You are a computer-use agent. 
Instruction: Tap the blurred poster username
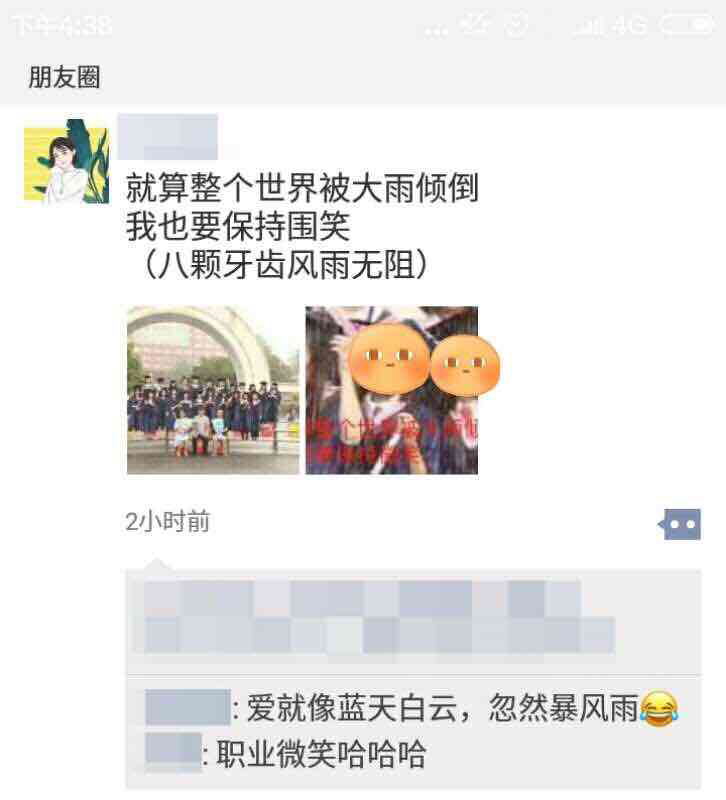pos(168,137)
